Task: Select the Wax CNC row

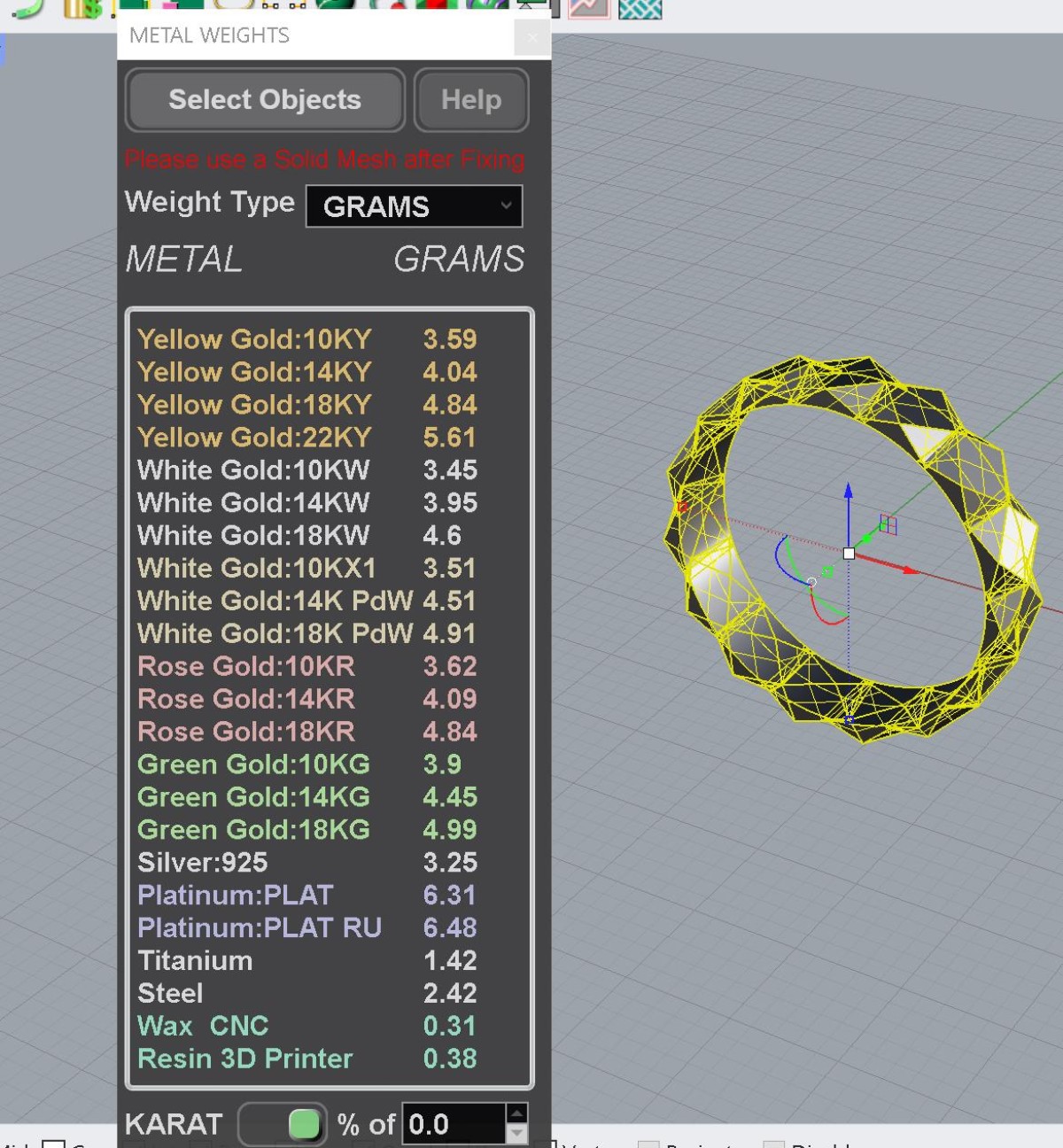Action: [x=307, y=1026]
